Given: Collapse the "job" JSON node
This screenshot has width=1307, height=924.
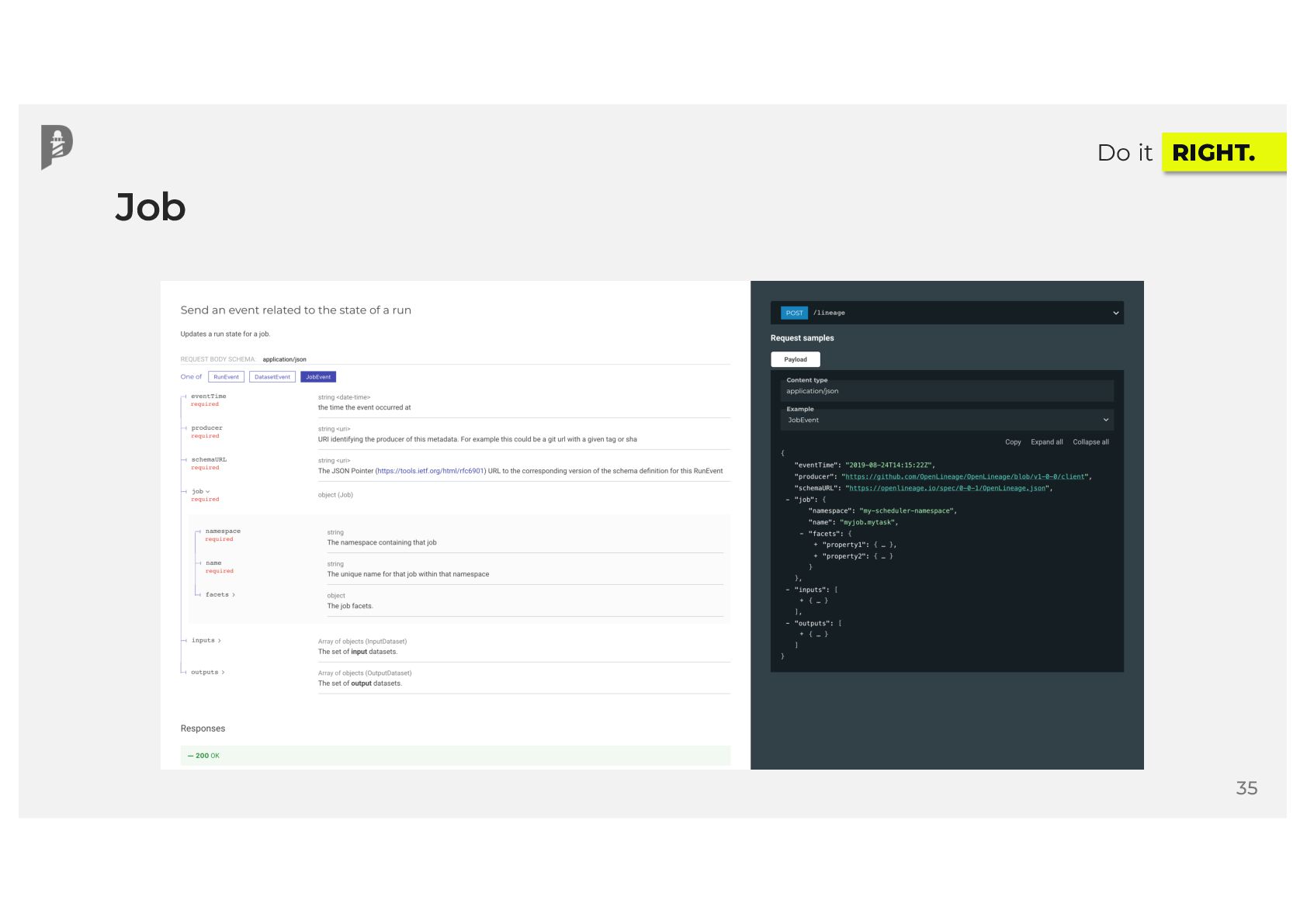Looking at the screenshot, I should coord(788,500).
